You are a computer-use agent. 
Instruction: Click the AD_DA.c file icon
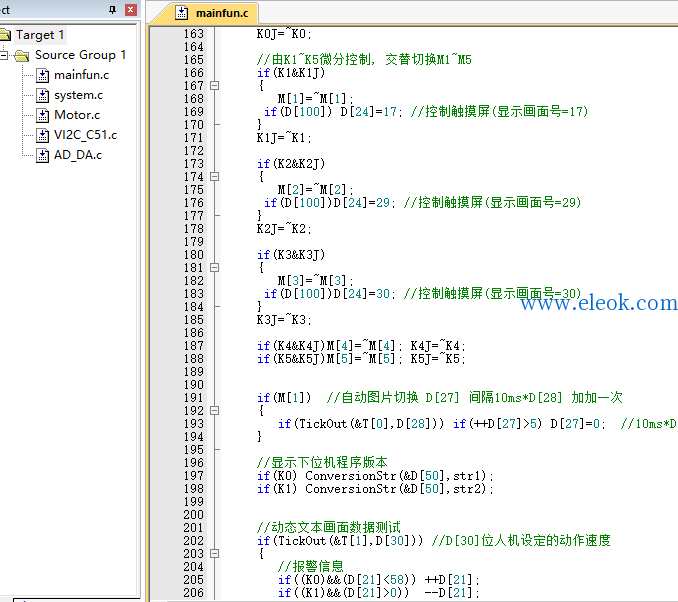[42, 155]
